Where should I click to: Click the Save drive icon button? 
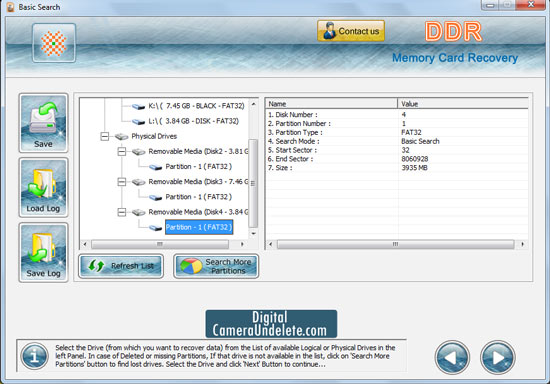(x=43, y=123)
